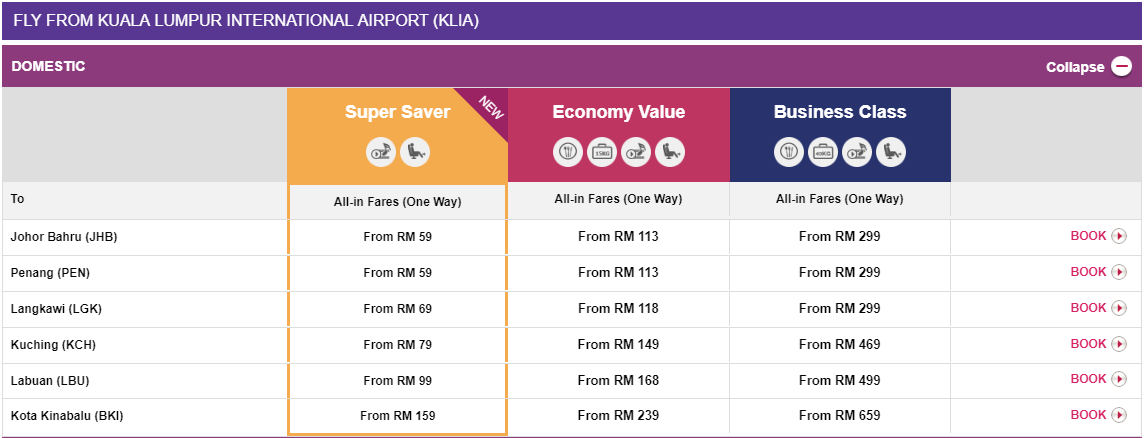Collapse the Domestic fares section
Screen dimensions: 1145x438
pos(1076,67)
